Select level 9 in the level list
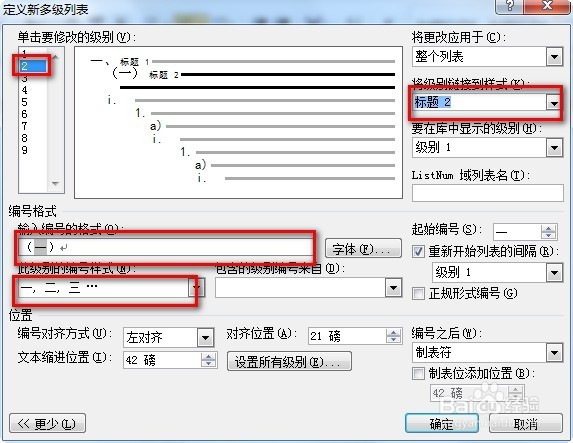 [25, 150]
